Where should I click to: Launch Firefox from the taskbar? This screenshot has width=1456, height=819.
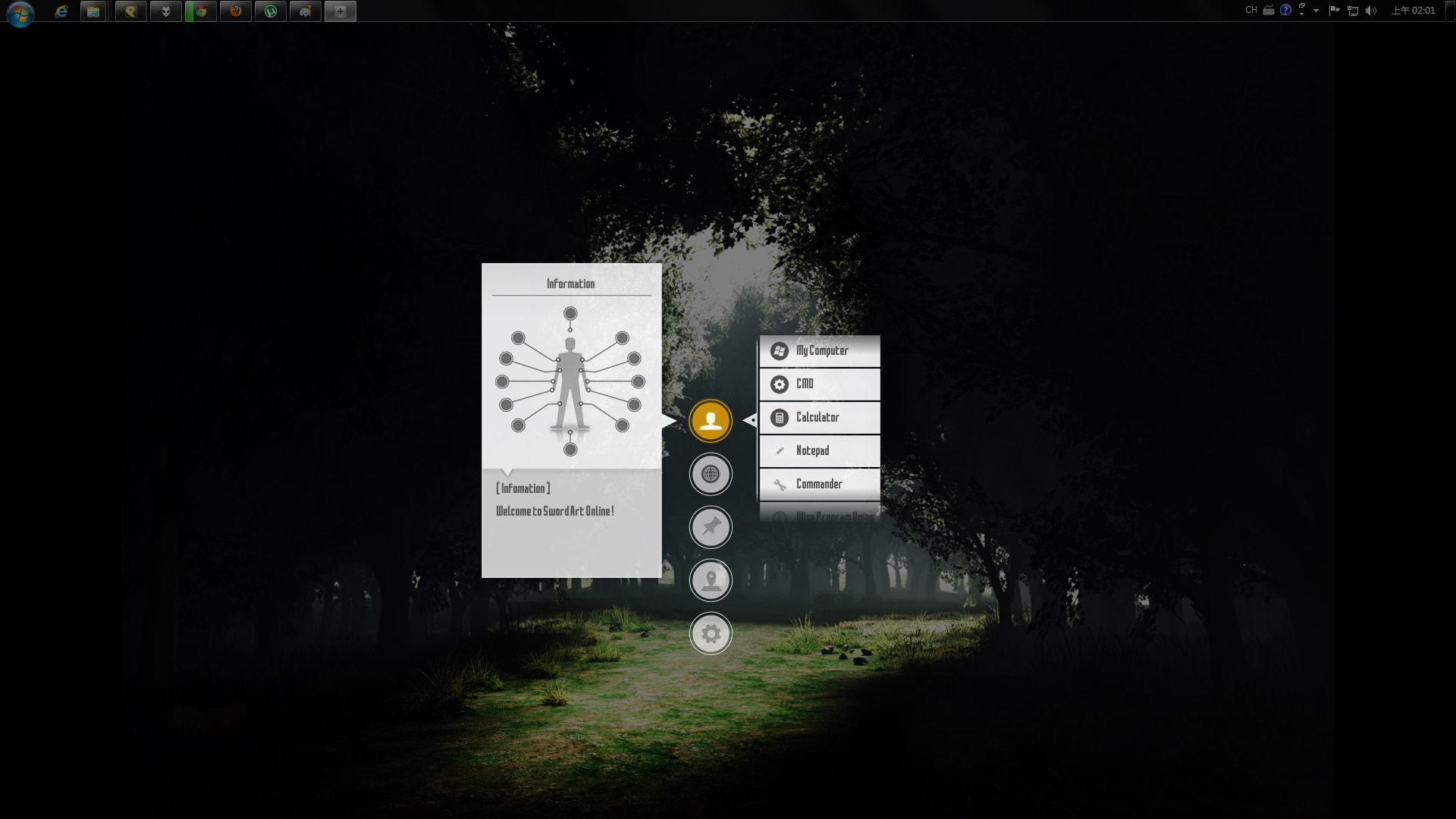(236, 11)
